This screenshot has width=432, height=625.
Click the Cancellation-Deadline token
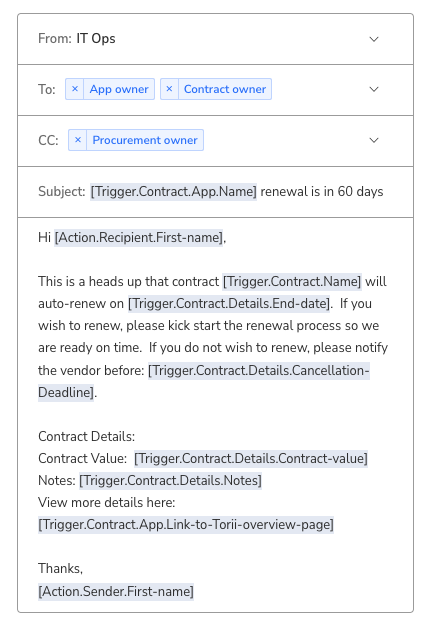point(259,370)
